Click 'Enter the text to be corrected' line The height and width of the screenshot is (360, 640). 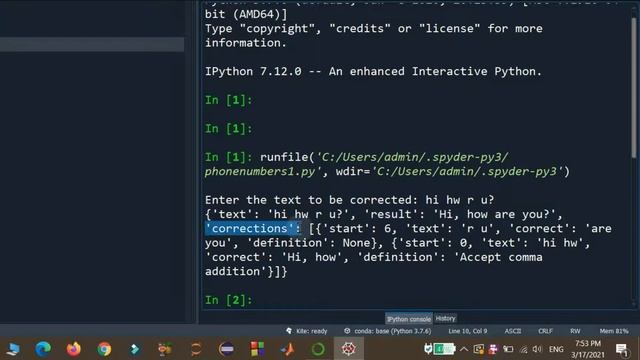pos(349,200)
